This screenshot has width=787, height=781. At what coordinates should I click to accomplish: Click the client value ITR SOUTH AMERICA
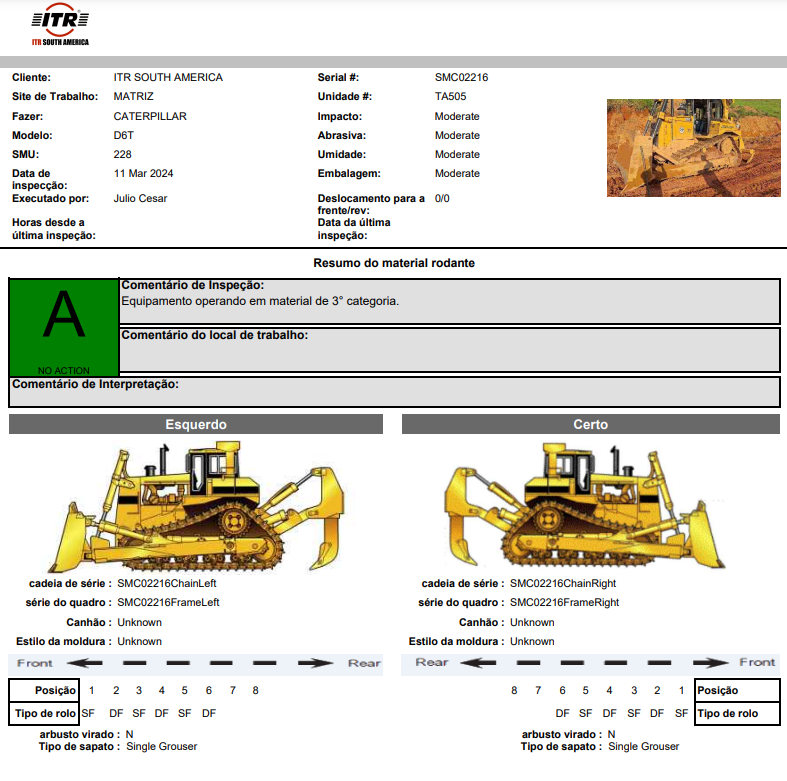(168, 77)
